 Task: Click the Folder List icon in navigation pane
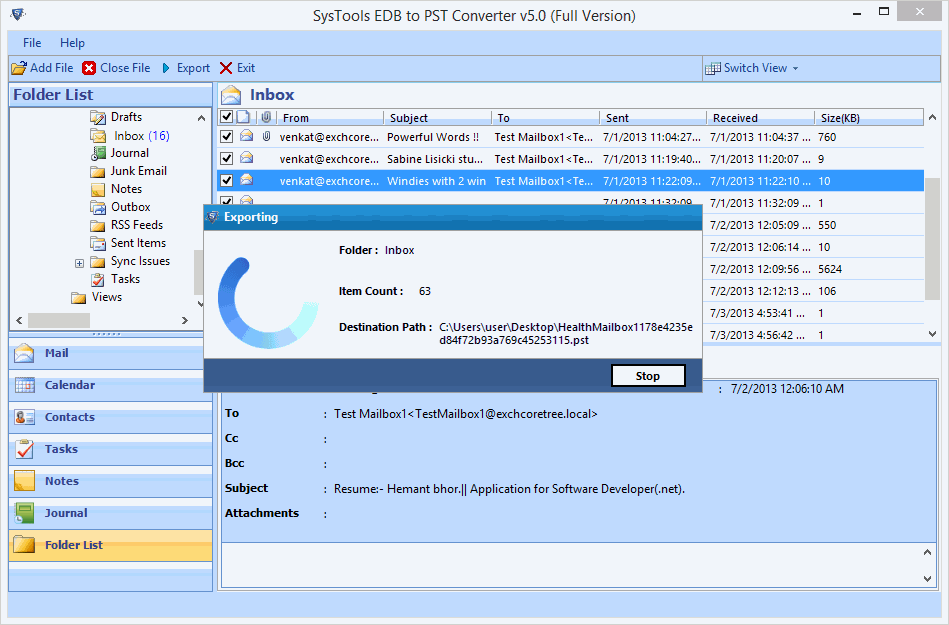pos(24,545)
